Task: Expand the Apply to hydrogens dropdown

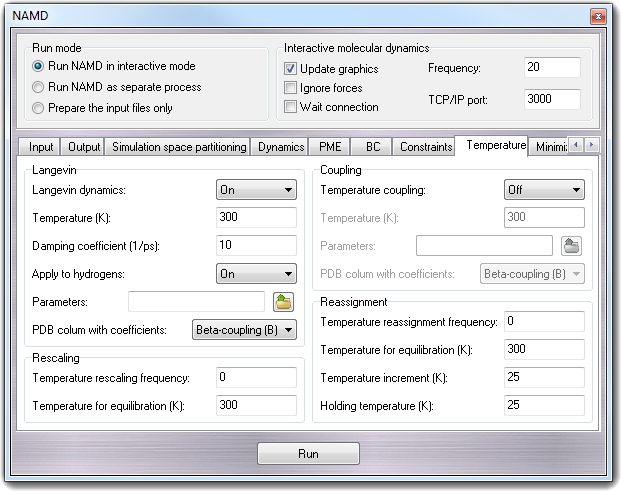Action: pyautogui.click(x=256, y=274)
